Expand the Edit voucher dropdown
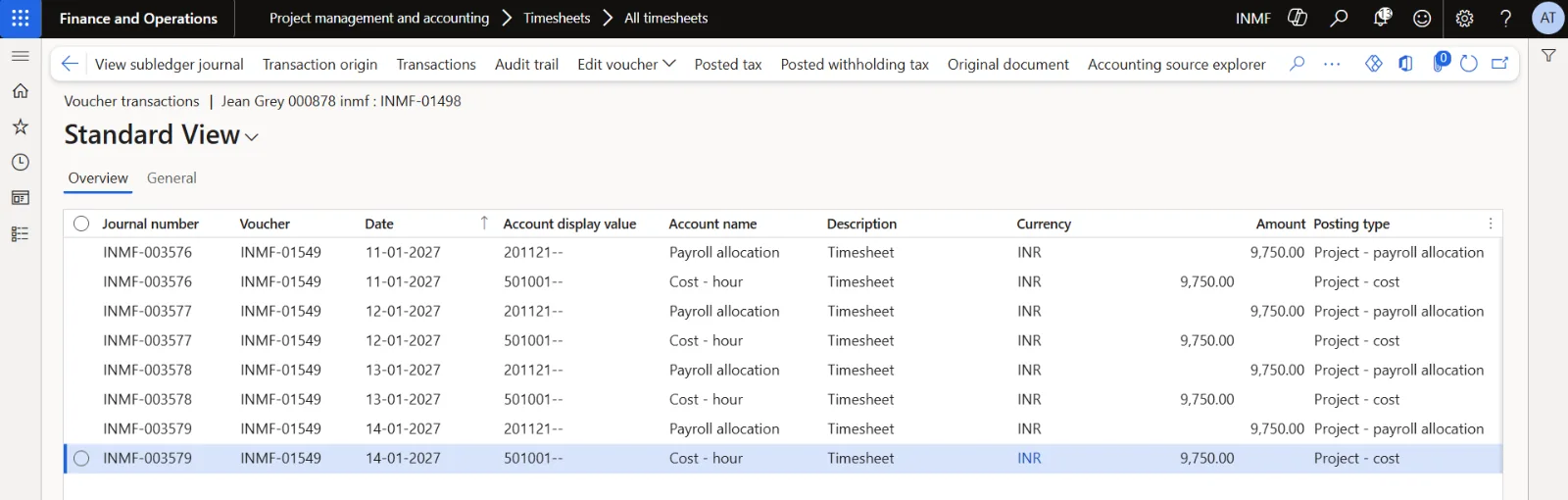 click(x=626, y=64)
